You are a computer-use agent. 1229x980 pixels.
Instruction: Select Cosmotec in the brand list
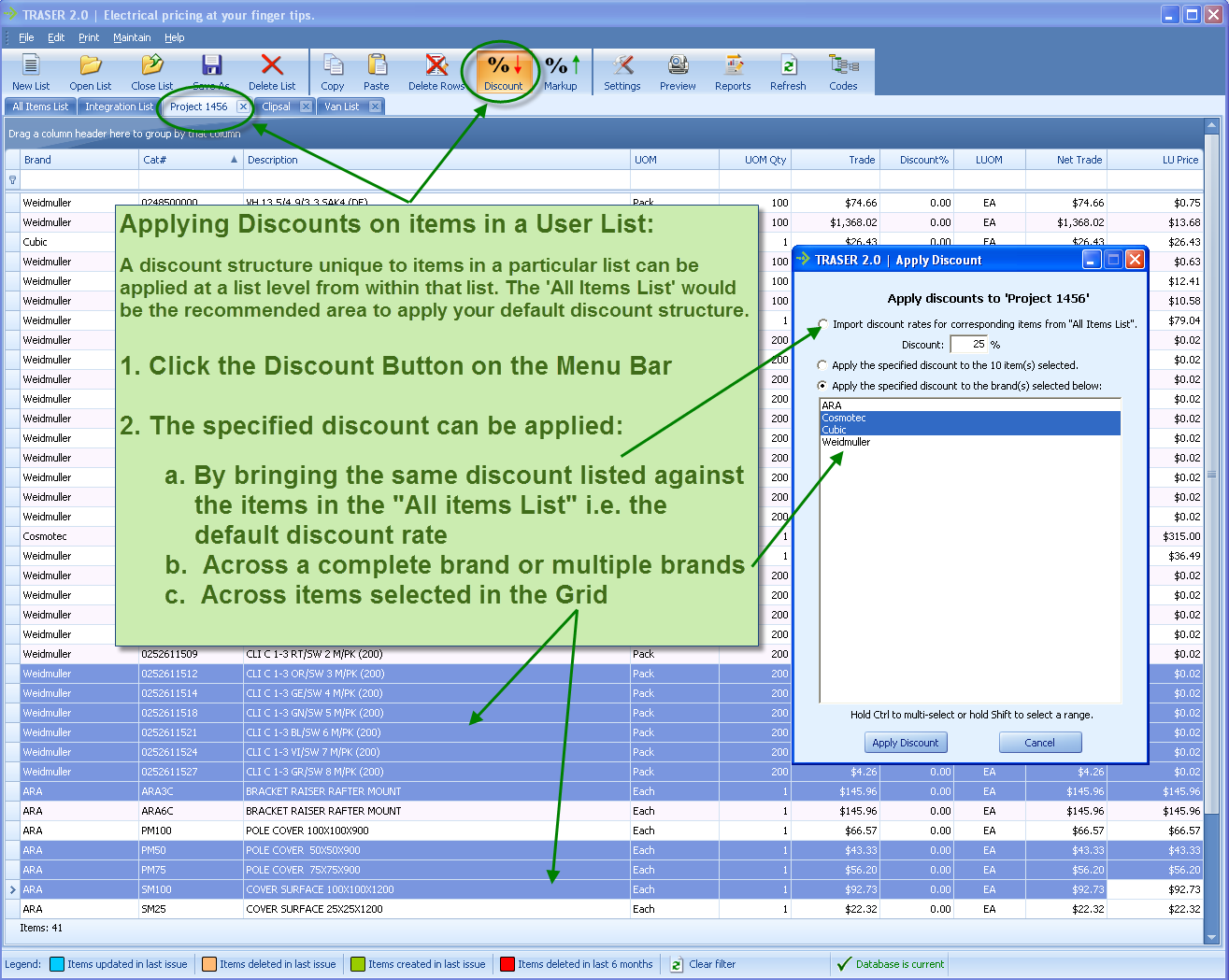[x=970, y=418]
